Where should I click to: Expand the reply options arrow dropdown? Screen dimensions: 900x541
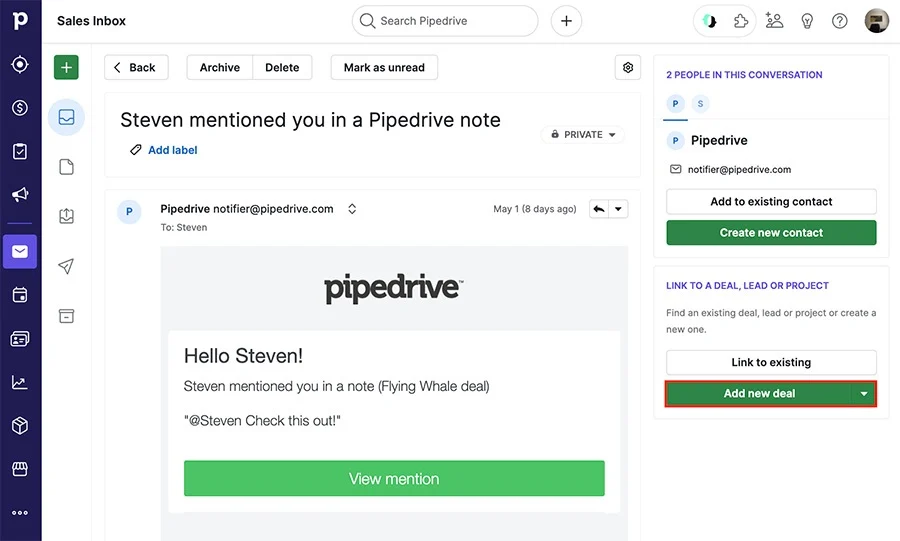click(x=618, y=209)
